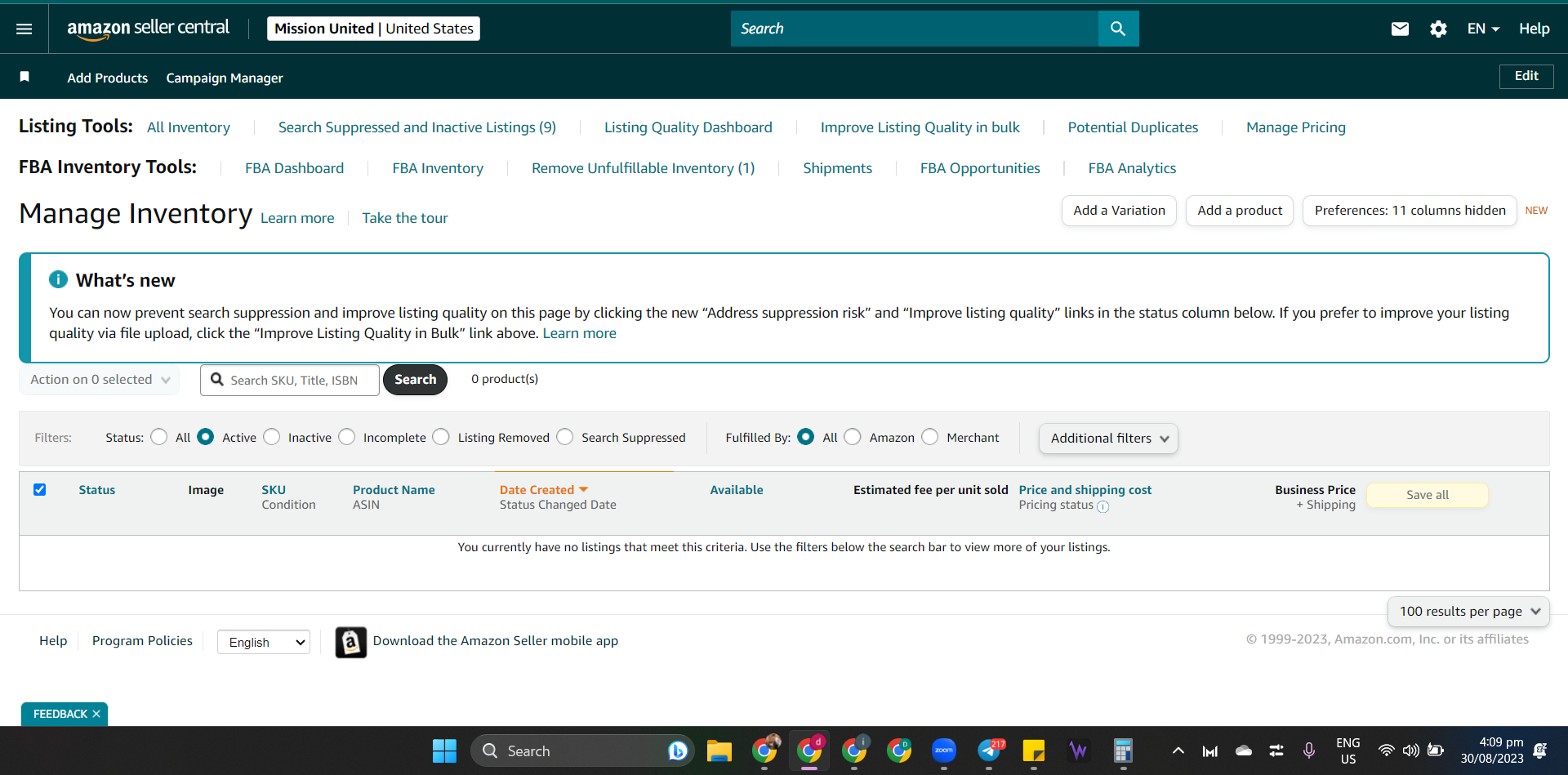Open the hamburger navigation menu
Image resolution: width=1568 pixels, height=775 pixels.
pyautogui.click(x=24, y=29)
